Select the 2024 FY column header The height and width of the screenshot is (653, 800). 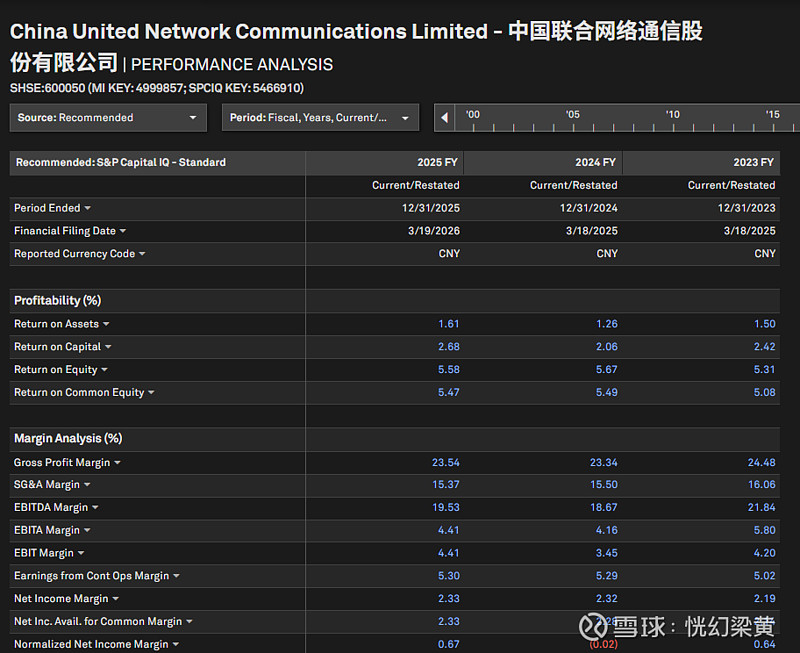tap(596, 162)
